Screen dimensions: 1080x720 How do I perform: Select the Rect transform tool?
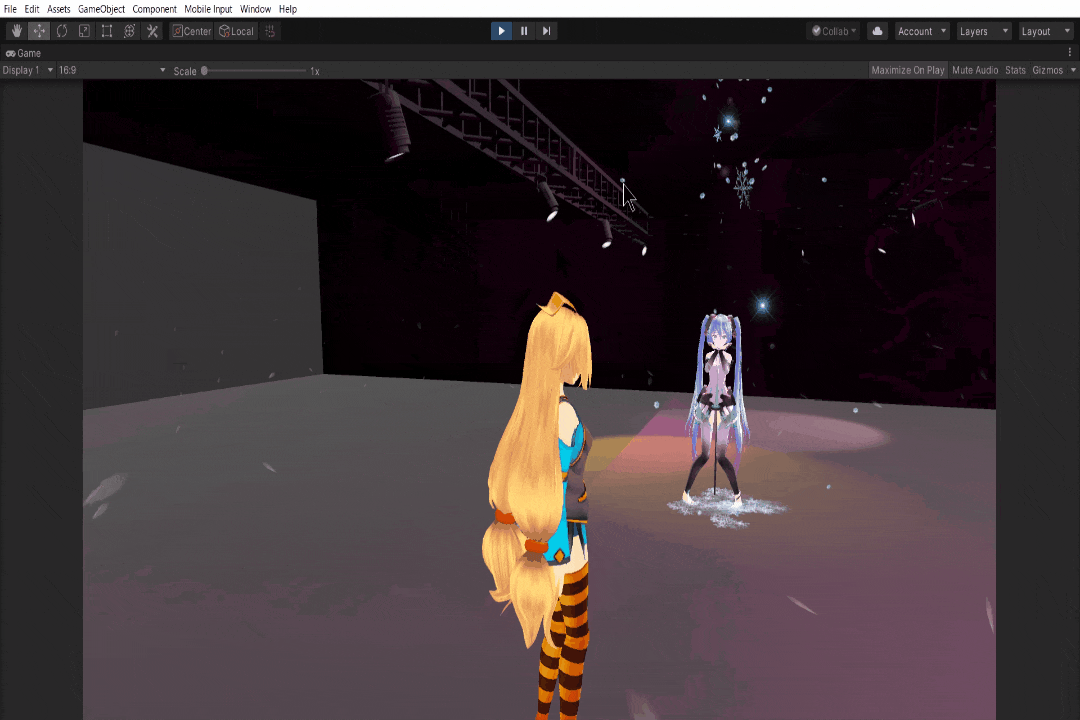point(107,31)
